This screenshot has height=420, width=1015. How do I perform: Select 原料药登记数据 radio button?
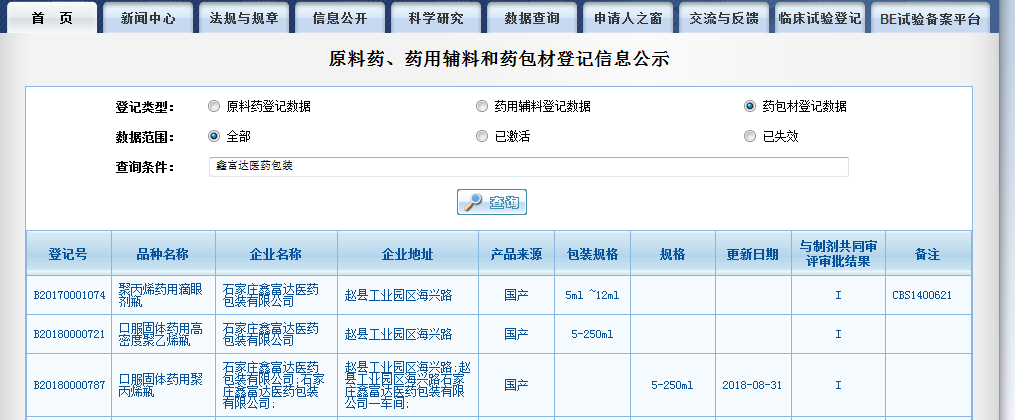click(x=214, y=106)
